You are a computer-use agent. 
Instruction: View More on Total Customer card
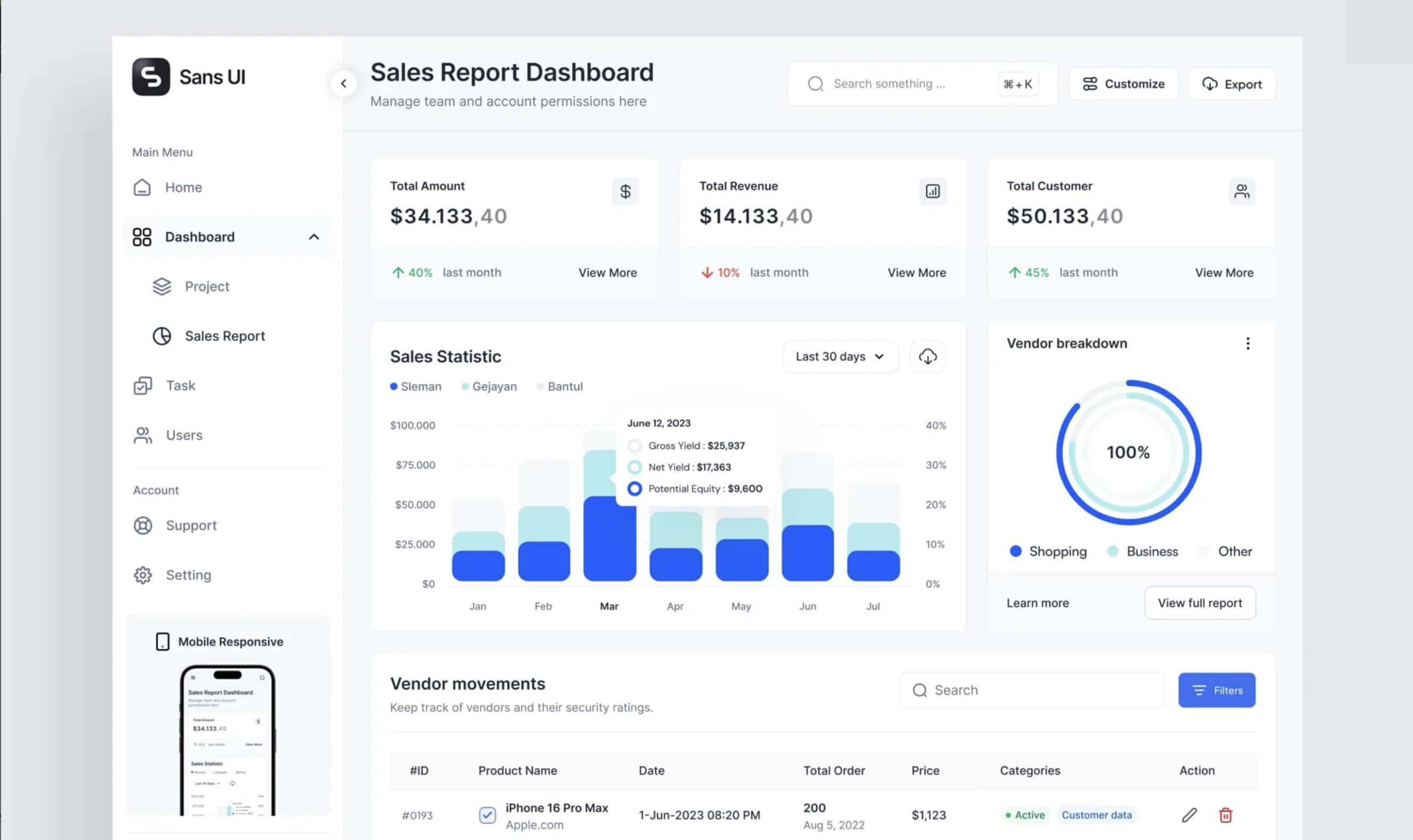(1224, 272)
